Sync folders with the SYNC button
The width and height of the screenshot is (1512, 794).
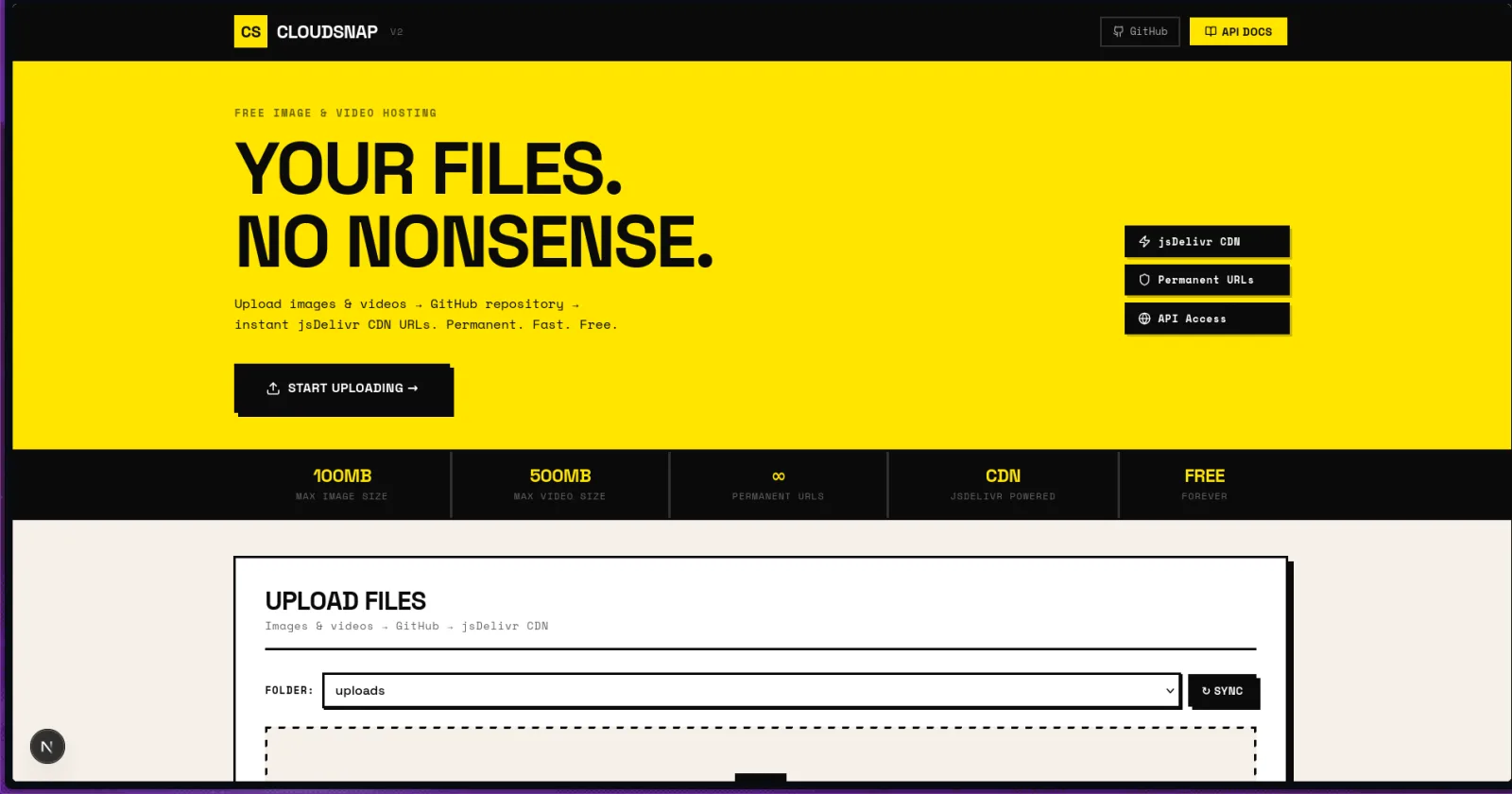[x=1222, y=691]
